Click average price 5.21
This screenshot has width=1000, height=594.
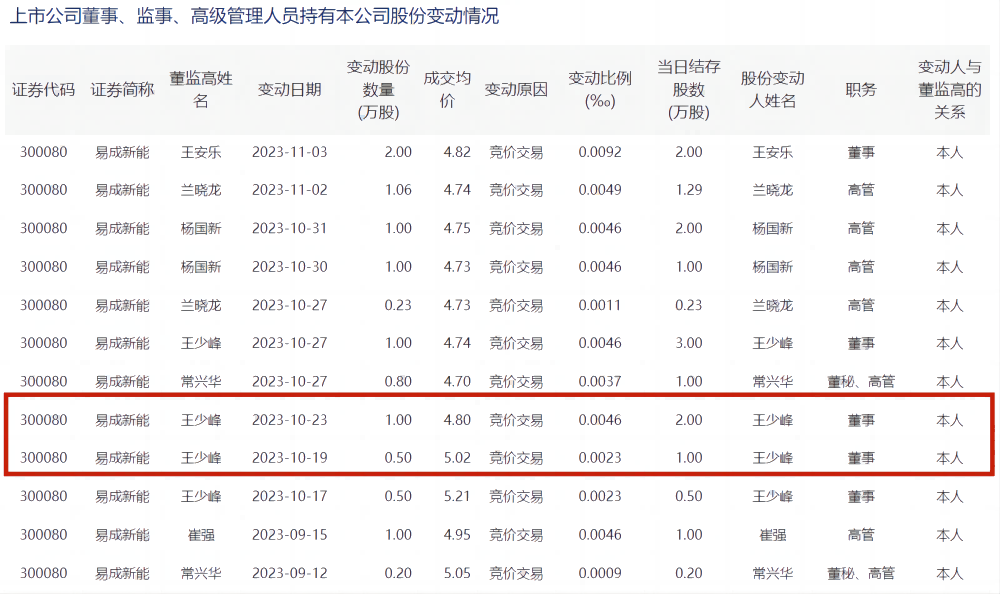click(x=457, y=496)
